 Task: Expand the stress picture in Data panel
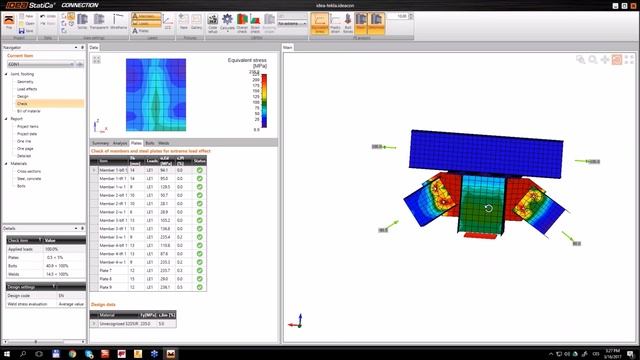96,60
